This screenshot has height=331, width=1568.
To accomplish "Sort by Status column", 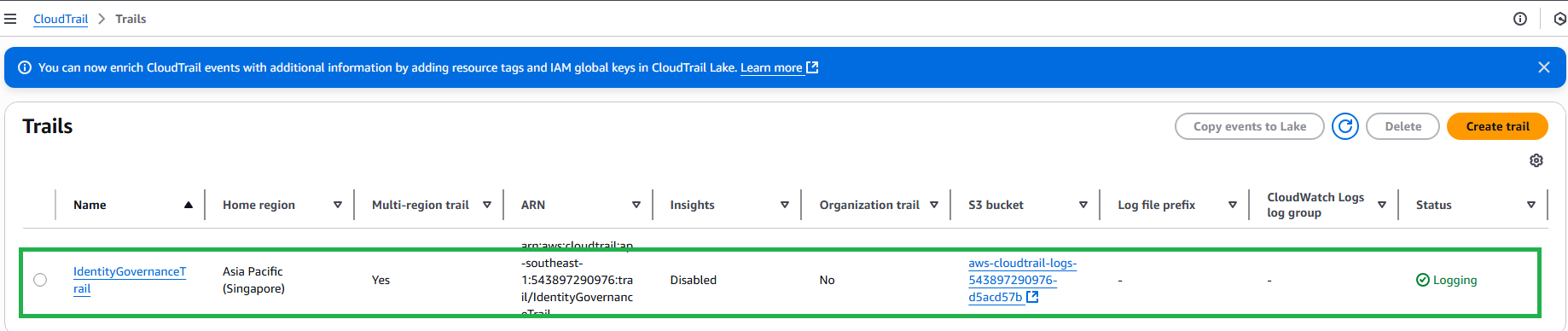I will click(1531, 205).
